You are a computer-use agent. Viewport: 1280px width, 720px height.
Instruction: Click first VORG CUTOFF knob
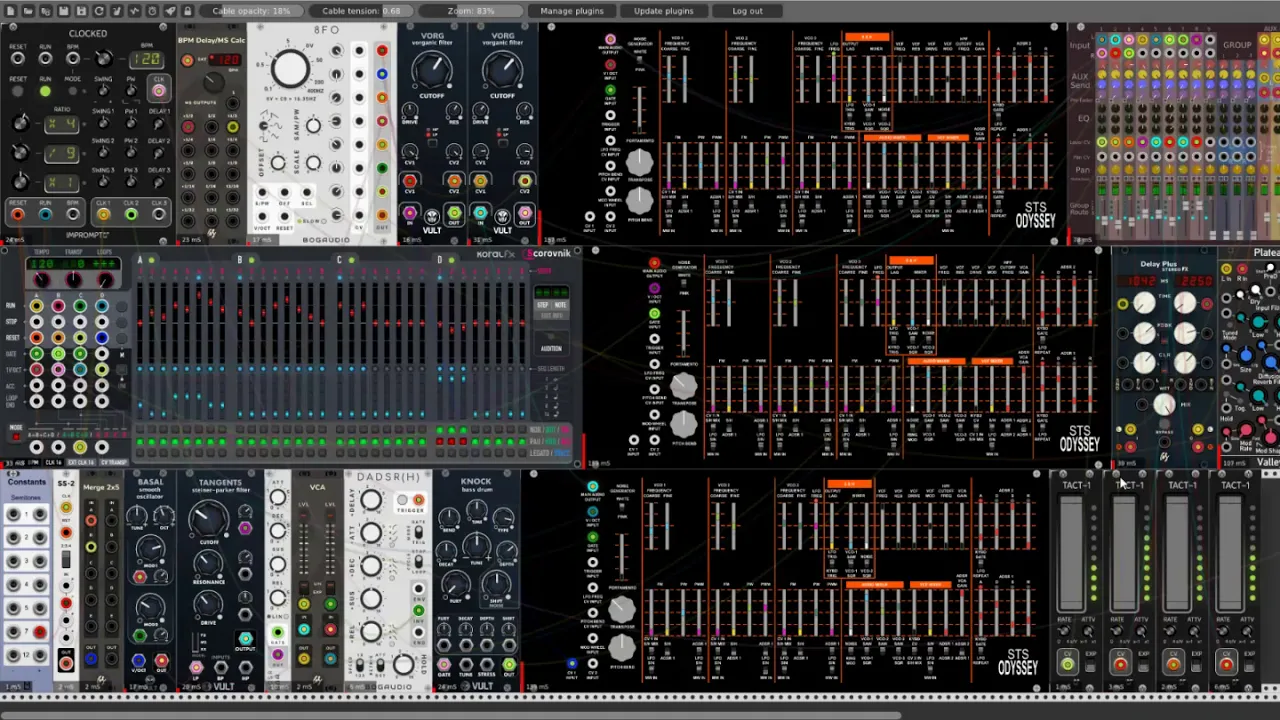point(431,69)
